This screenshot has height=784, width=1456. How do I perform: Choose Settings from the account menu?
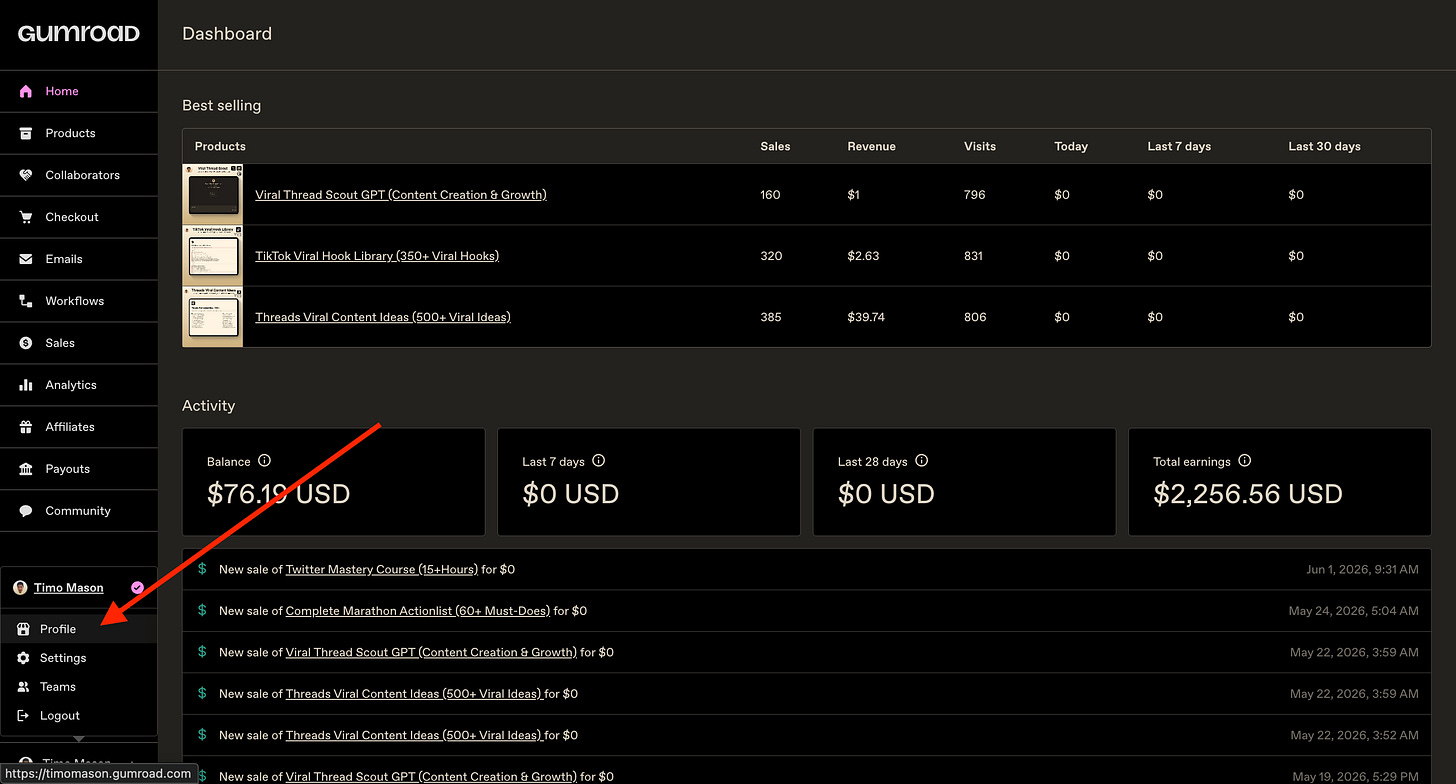point(79,658)
